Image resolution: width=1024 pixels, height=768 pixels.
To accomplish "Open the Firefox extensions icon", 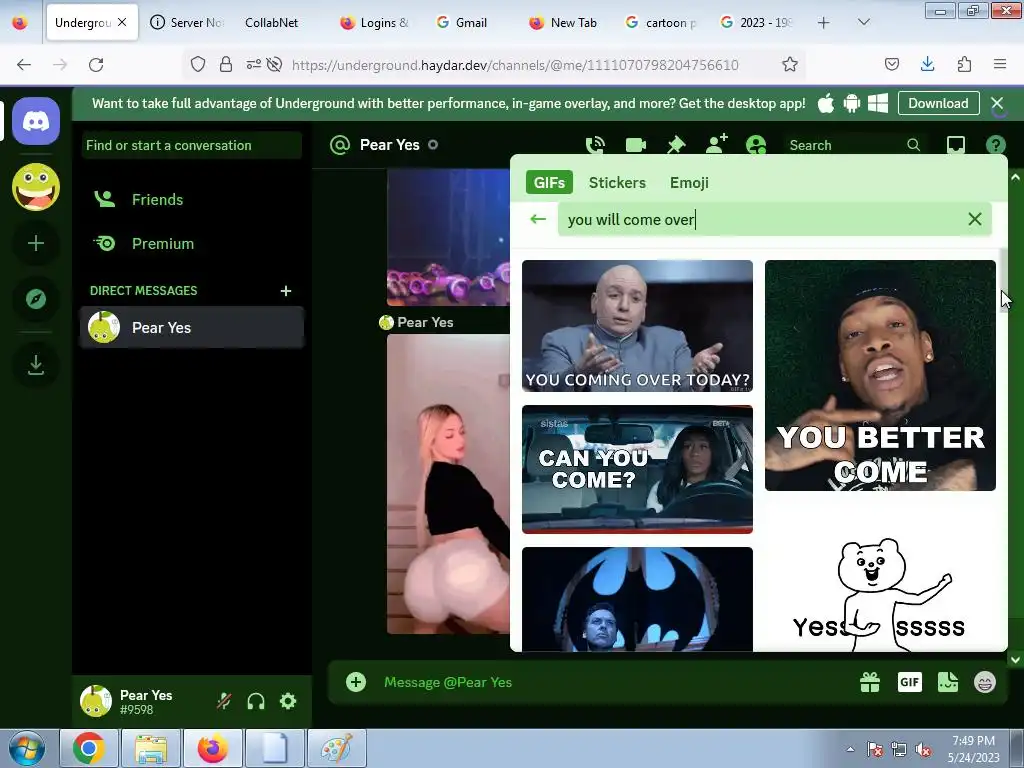I will [x=964, y=64].
